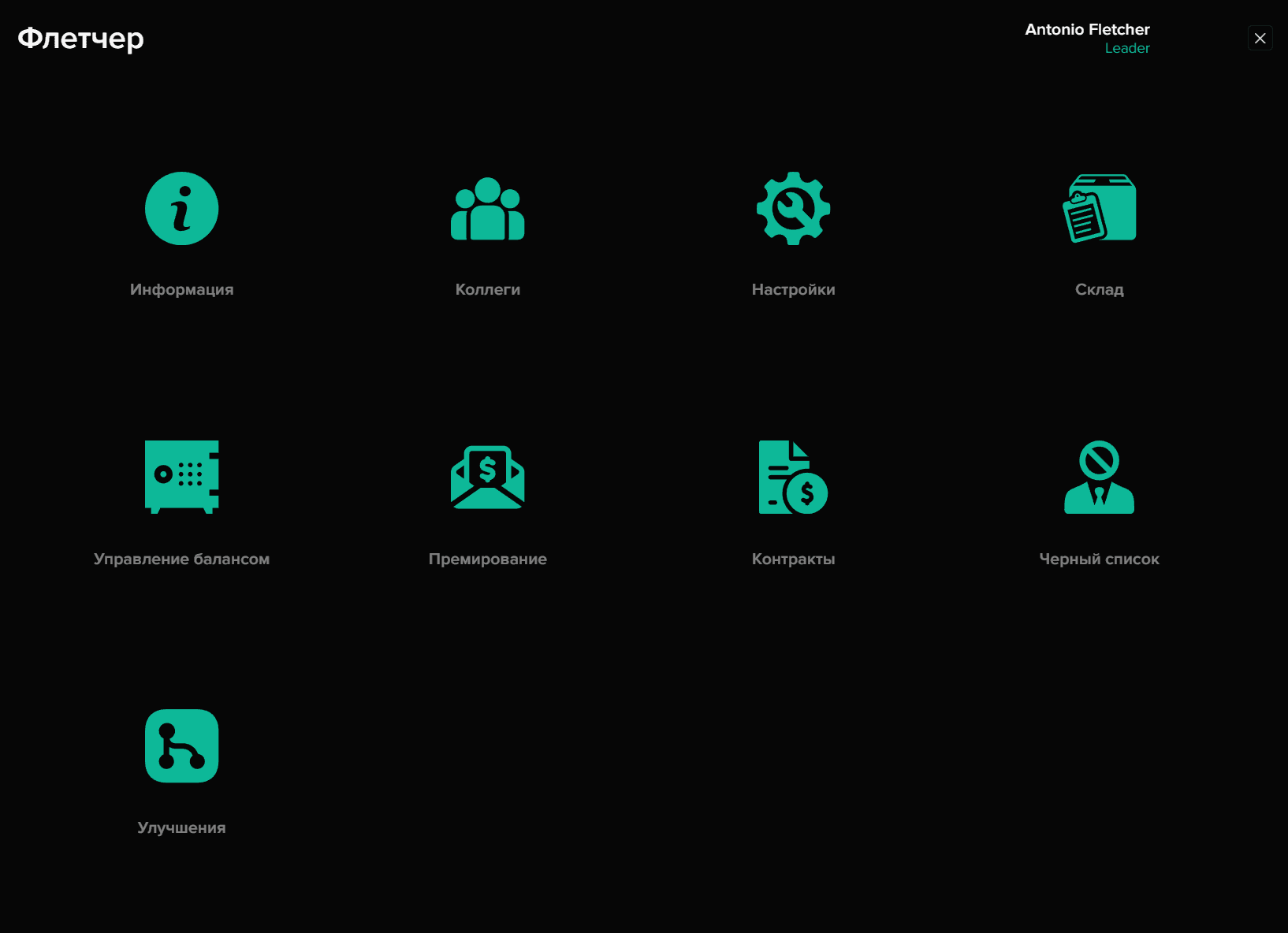The image size is (1288, 933).
Task: Click the Контракты text label
Action: click(x=793, y=559)
